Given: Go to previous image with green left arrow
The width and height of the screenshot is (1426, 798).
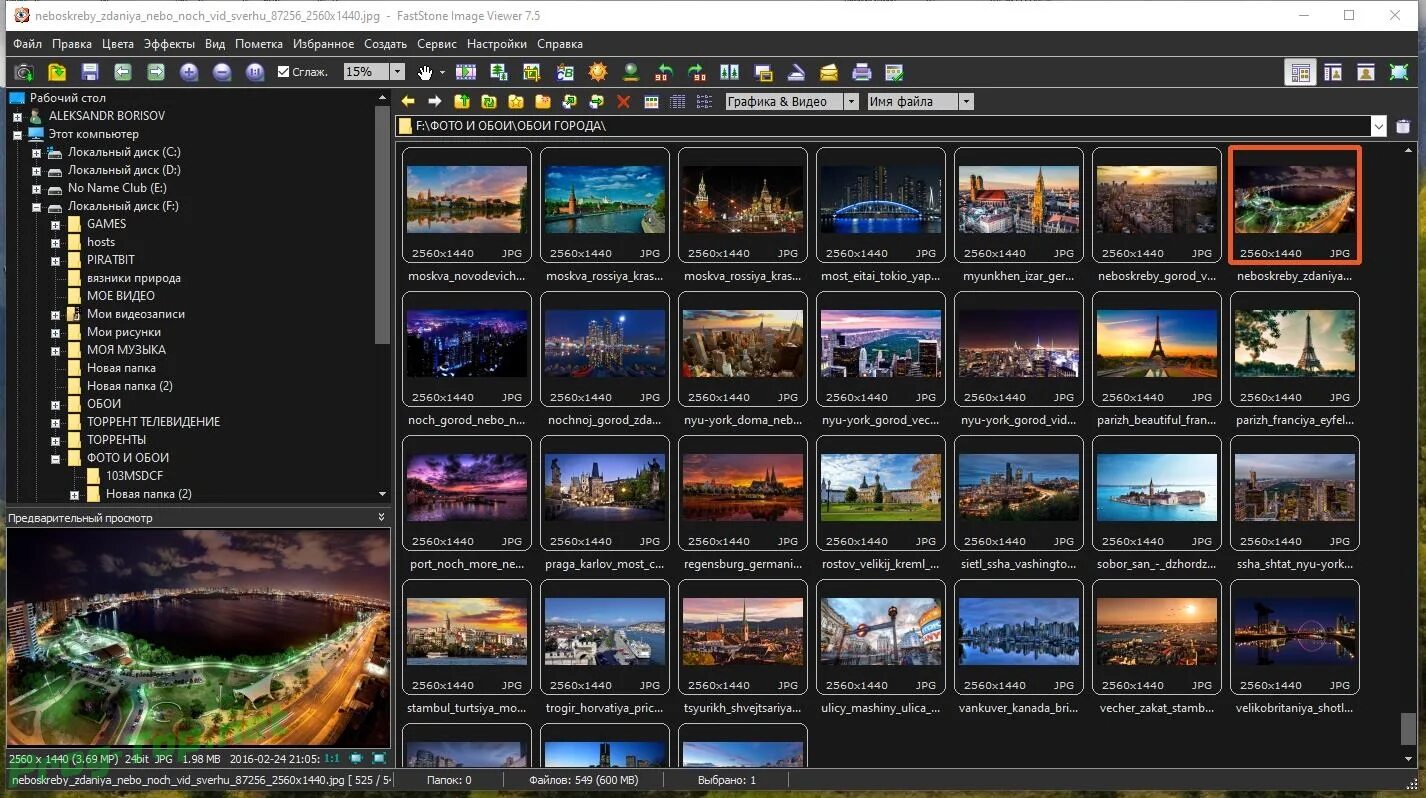Looking at the screenshot, I should [123, 72].
